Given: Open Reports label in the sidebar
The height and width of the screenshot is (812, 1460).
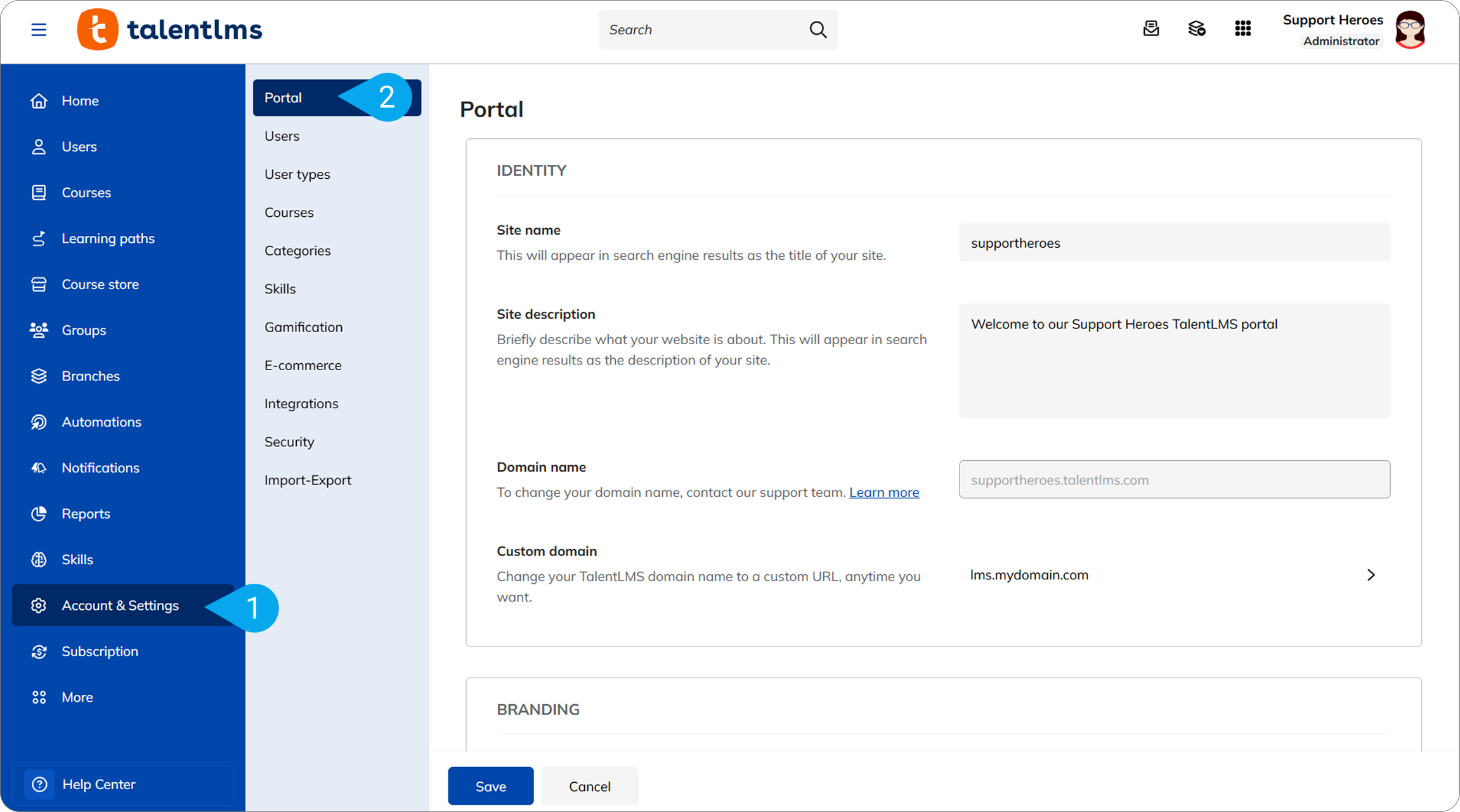Looking at the screenshot, I should pos(86,513).
